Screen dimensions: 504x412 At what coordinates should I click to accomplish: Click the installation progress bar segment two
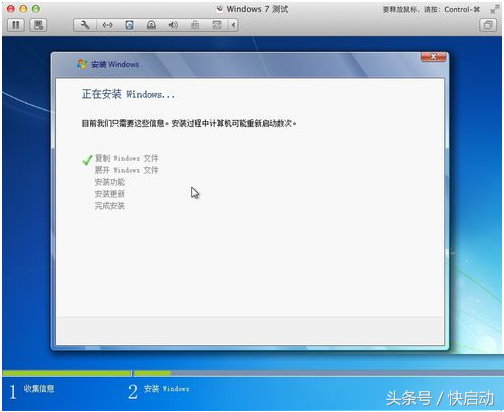pyautogui.click(x=318, y=373)
